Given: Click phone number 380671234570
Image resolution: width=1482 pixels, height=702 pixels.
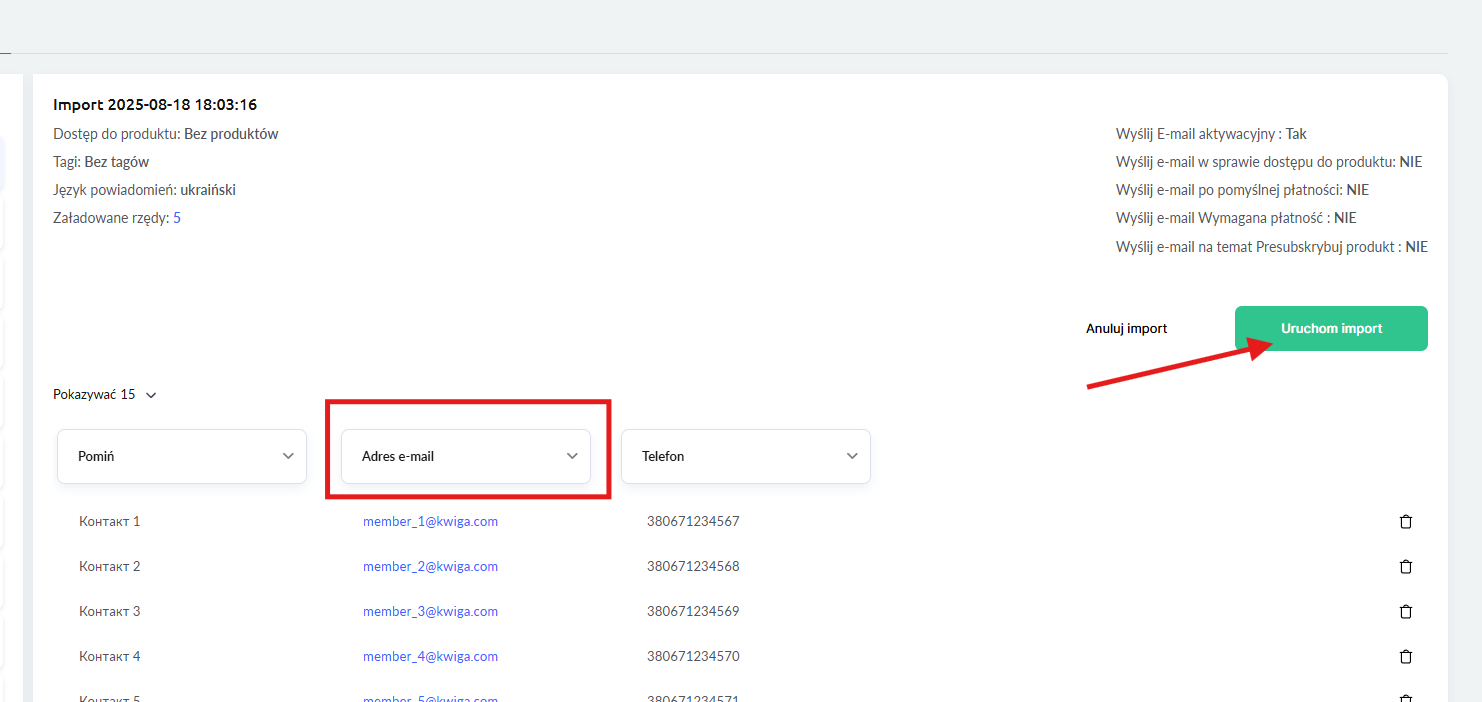Looking at the screenshot, I should point(693,656).
